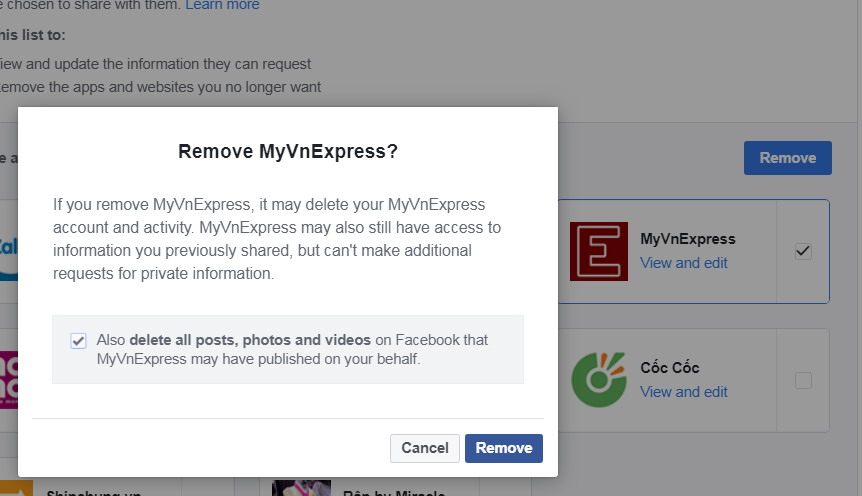Click the Cốc Cốc app name
The width and height of the screenshot is (862, 496).
coord(670,367)
